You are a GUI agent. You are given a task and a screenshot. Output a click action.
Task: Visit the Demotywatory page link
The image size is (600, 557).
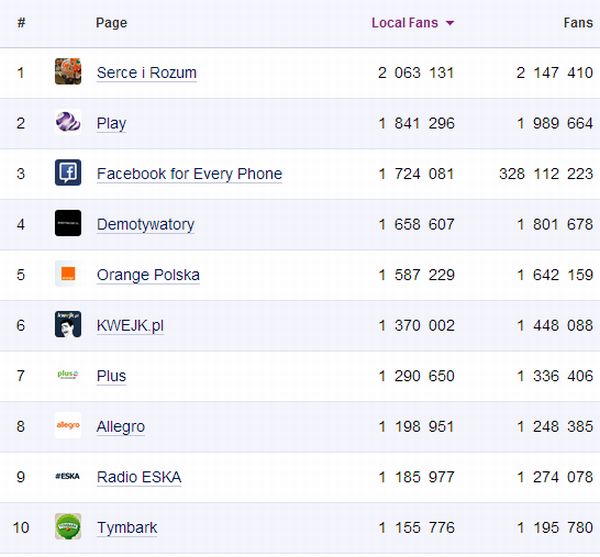(145, 225)
